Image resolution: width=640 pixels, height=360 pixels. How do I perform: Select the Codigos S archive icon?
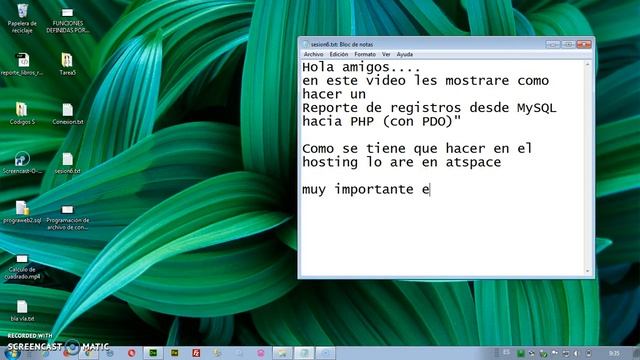pyautogui.click(x=22, y=113)
